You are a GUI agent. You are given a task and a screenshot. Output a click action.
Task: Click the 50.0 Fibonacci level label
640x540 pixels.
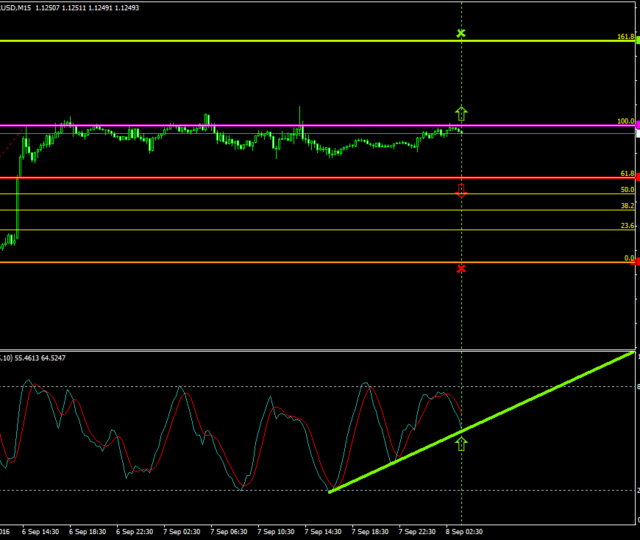pos(627,189)
